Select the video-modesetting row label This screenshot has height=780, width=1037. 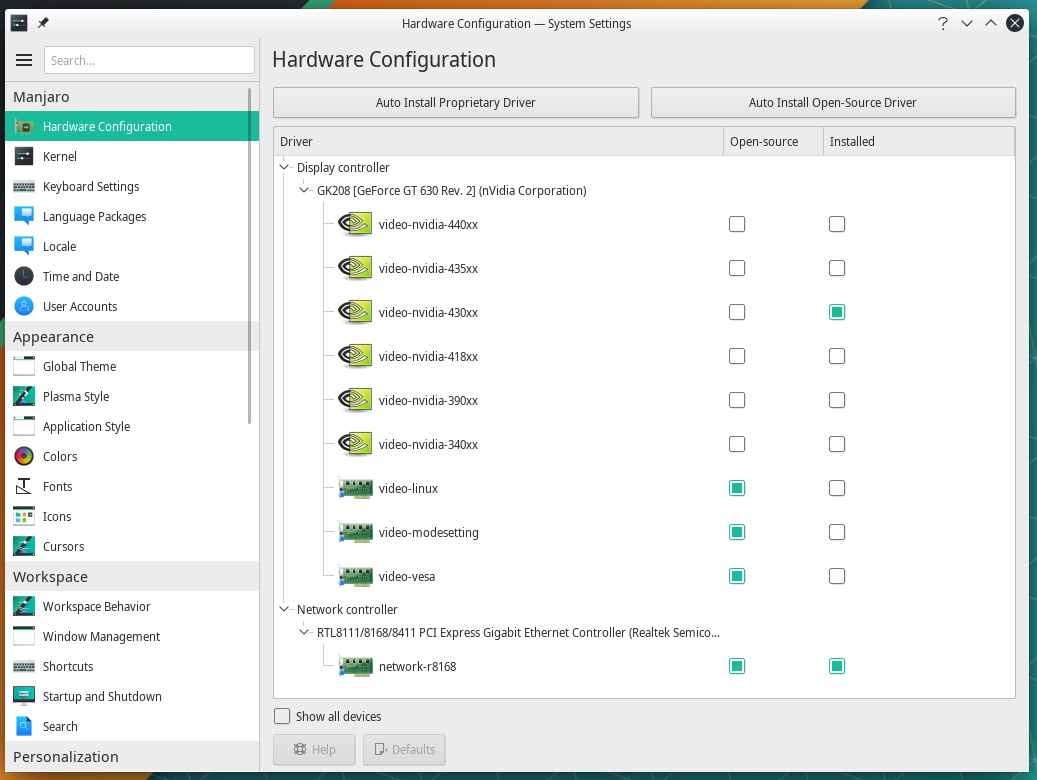click(429, 532)
